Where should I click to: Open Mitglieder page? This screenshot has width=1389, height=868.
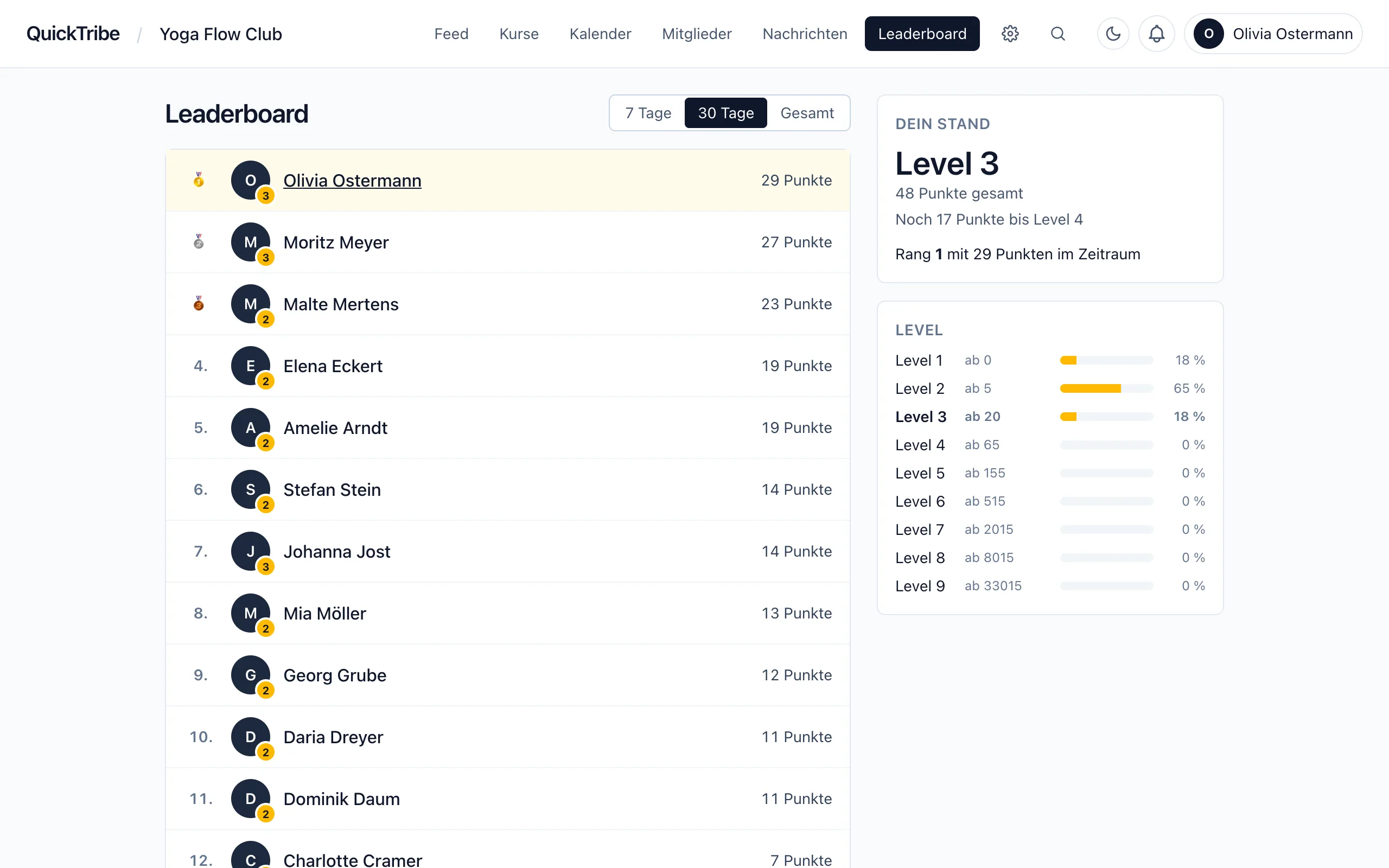[x=697, y=34]
